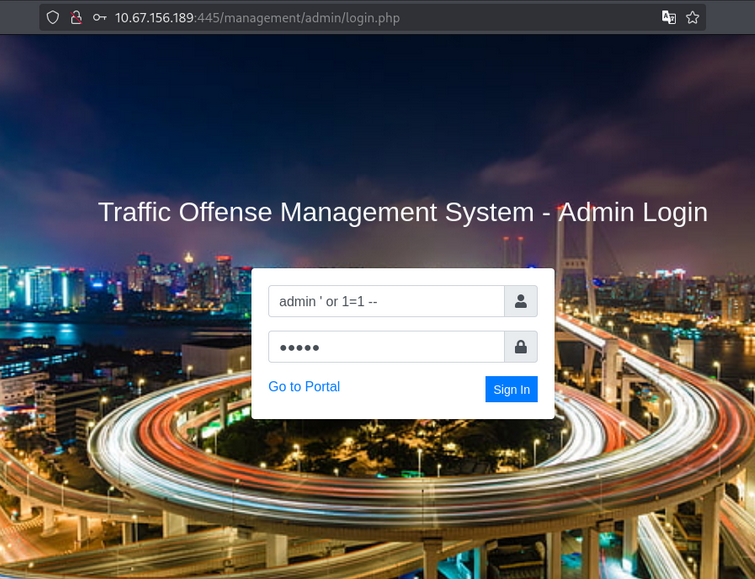Bookmark this page with the star icon

(692, 17)
